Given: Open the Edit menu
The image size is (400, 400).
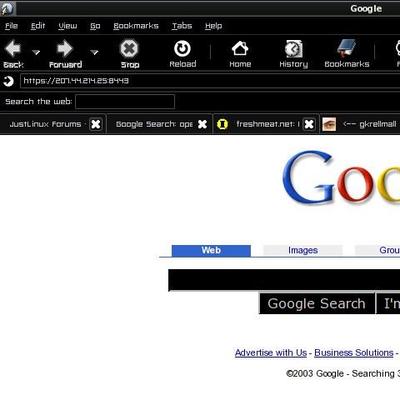Looking at the screenshot, I should coord(38,26).
